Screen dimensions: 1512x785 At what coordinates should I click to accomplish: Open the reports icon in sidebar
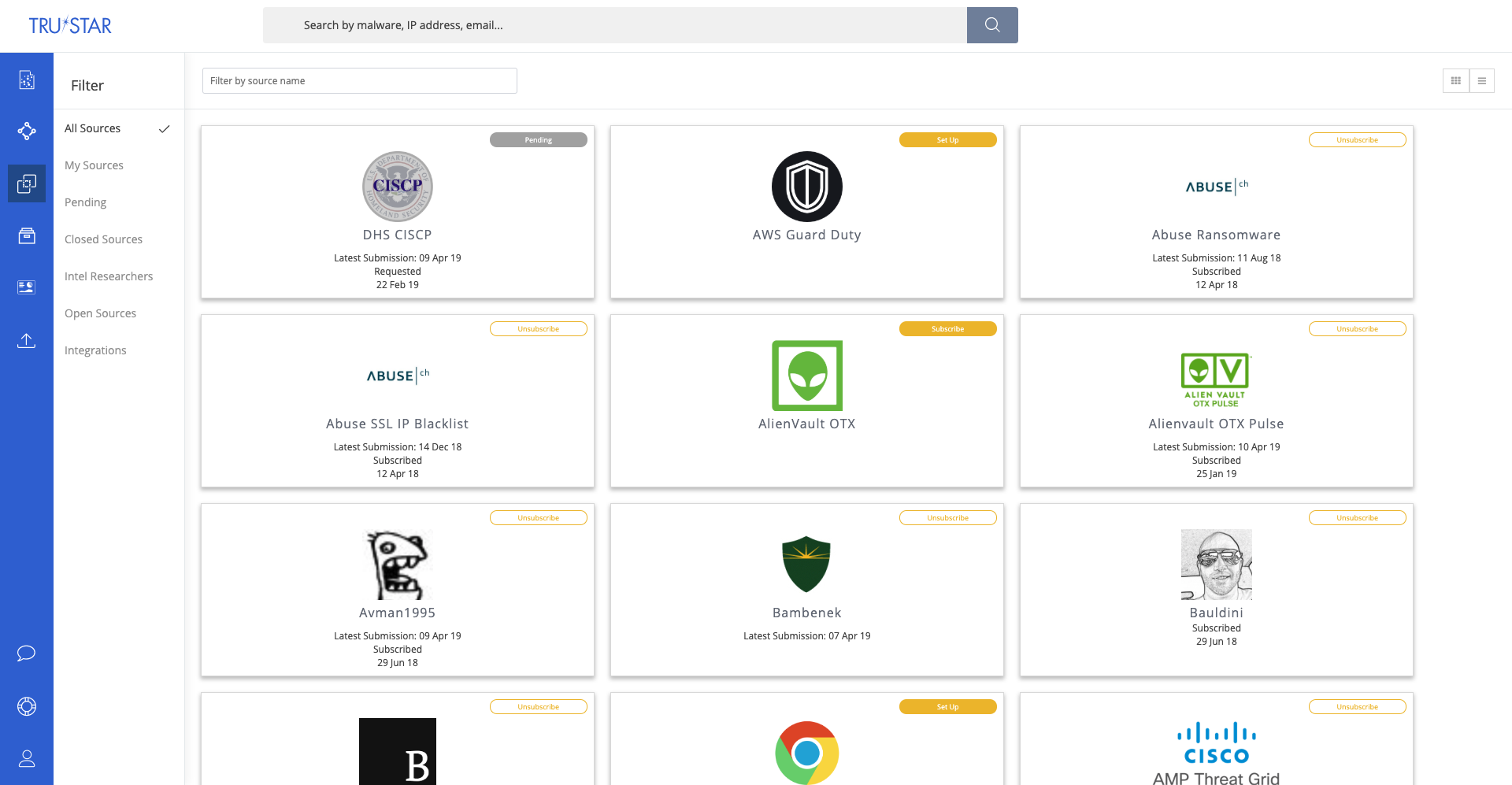pos(27,80)
